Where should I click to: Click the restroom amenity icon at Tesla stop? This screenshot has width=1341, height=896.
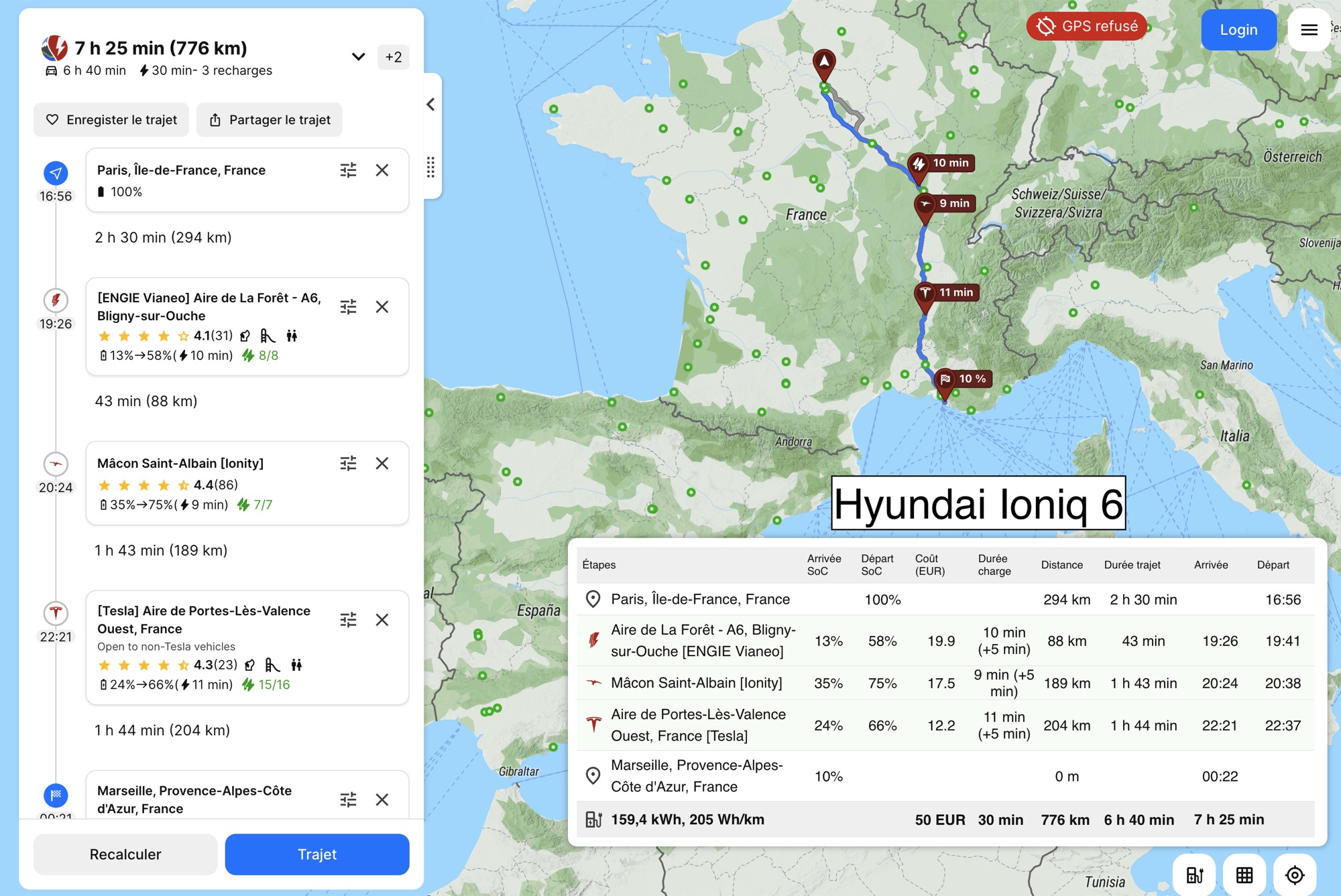point(296,665)
